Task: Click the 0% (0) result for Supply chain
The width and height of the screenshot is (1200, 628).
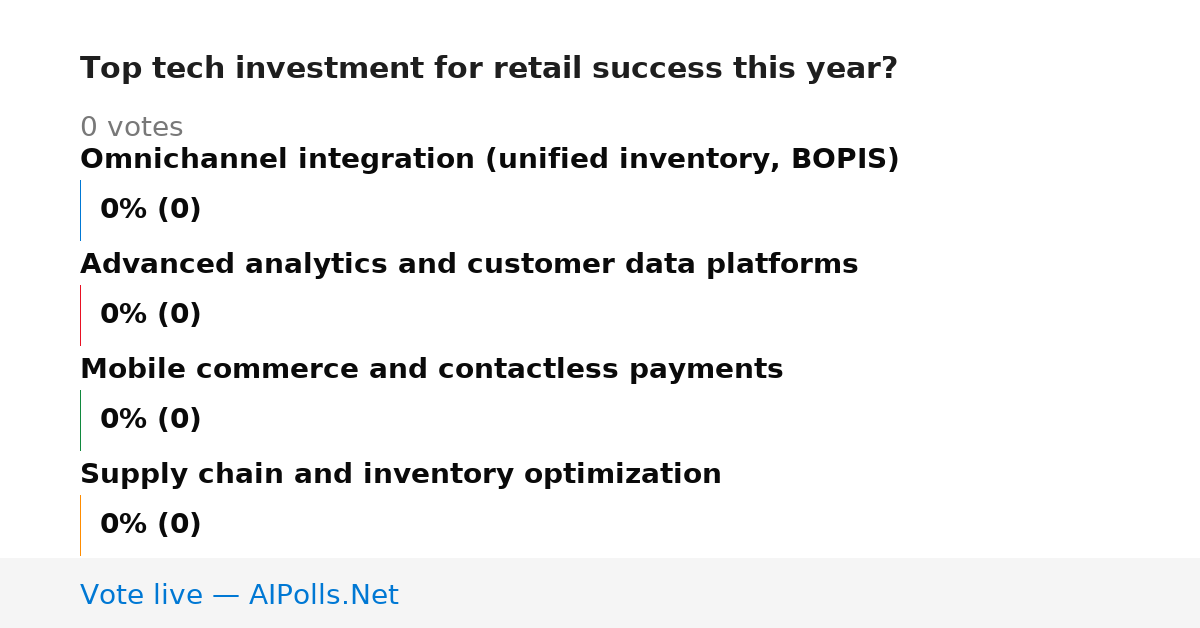Action: pos(150,525)
